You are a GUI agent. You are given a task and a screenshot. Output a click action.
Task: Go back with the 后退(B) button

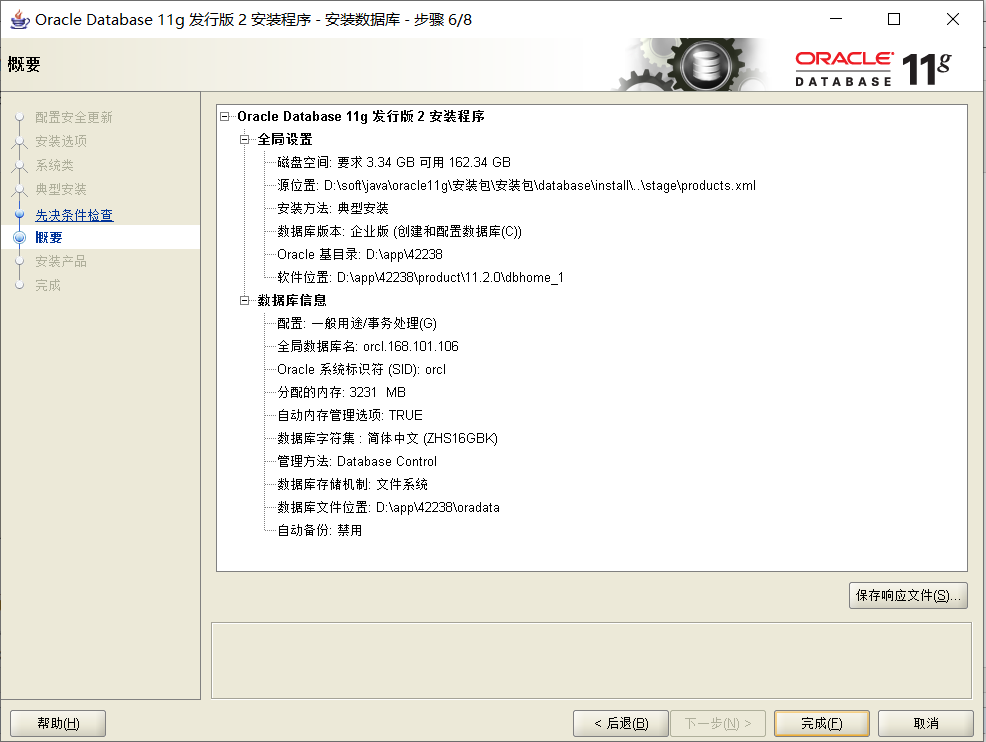coord(620,723)
